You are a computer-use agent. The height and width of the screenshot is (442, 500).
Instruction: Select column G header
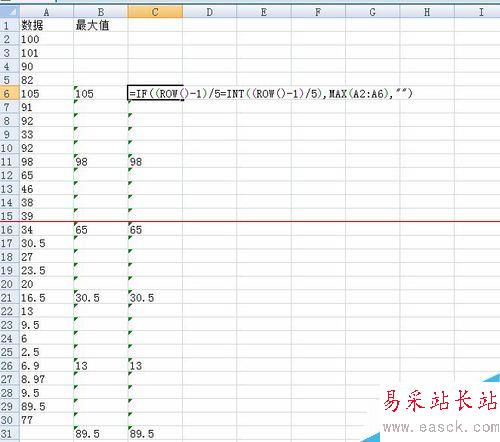pos(373,12)
